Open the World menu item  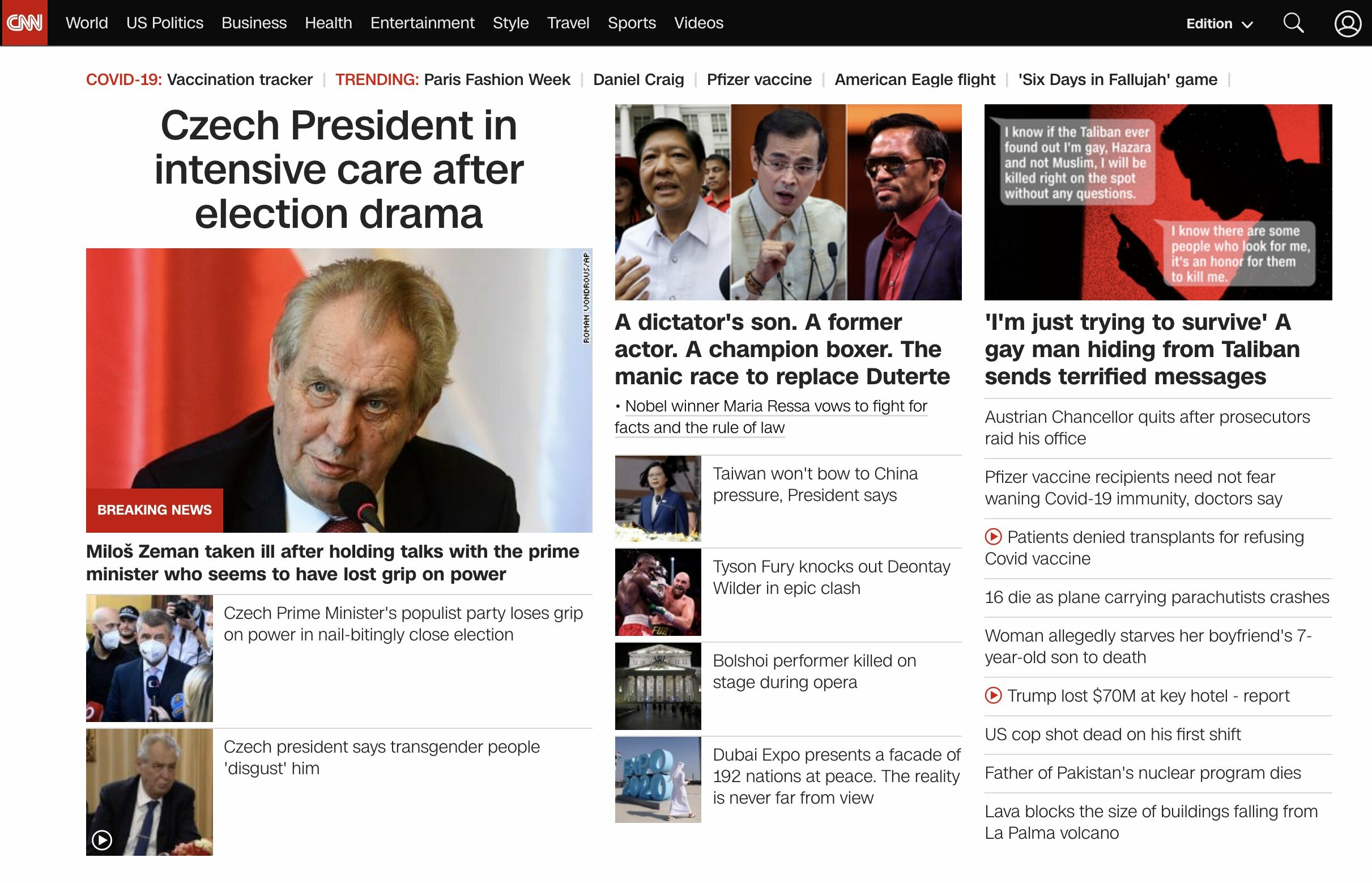click(87, 23)
